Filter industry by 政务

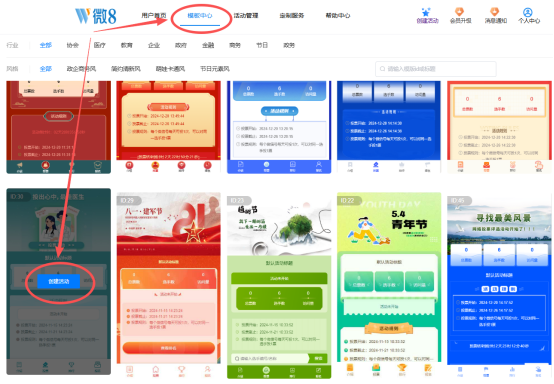click(289, 45)
